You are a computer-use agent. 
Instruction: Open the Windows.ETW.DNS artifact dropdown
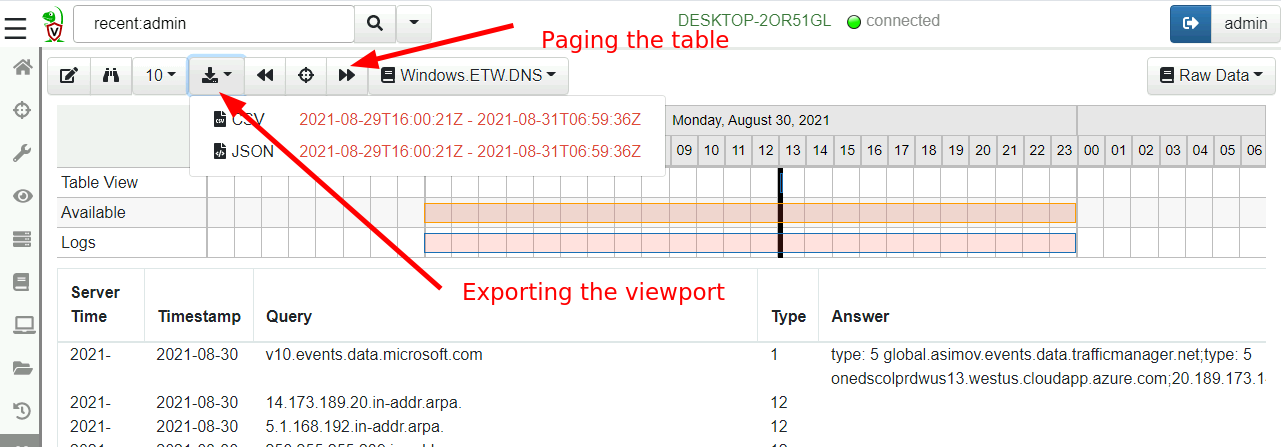click(x=468, y=75)
